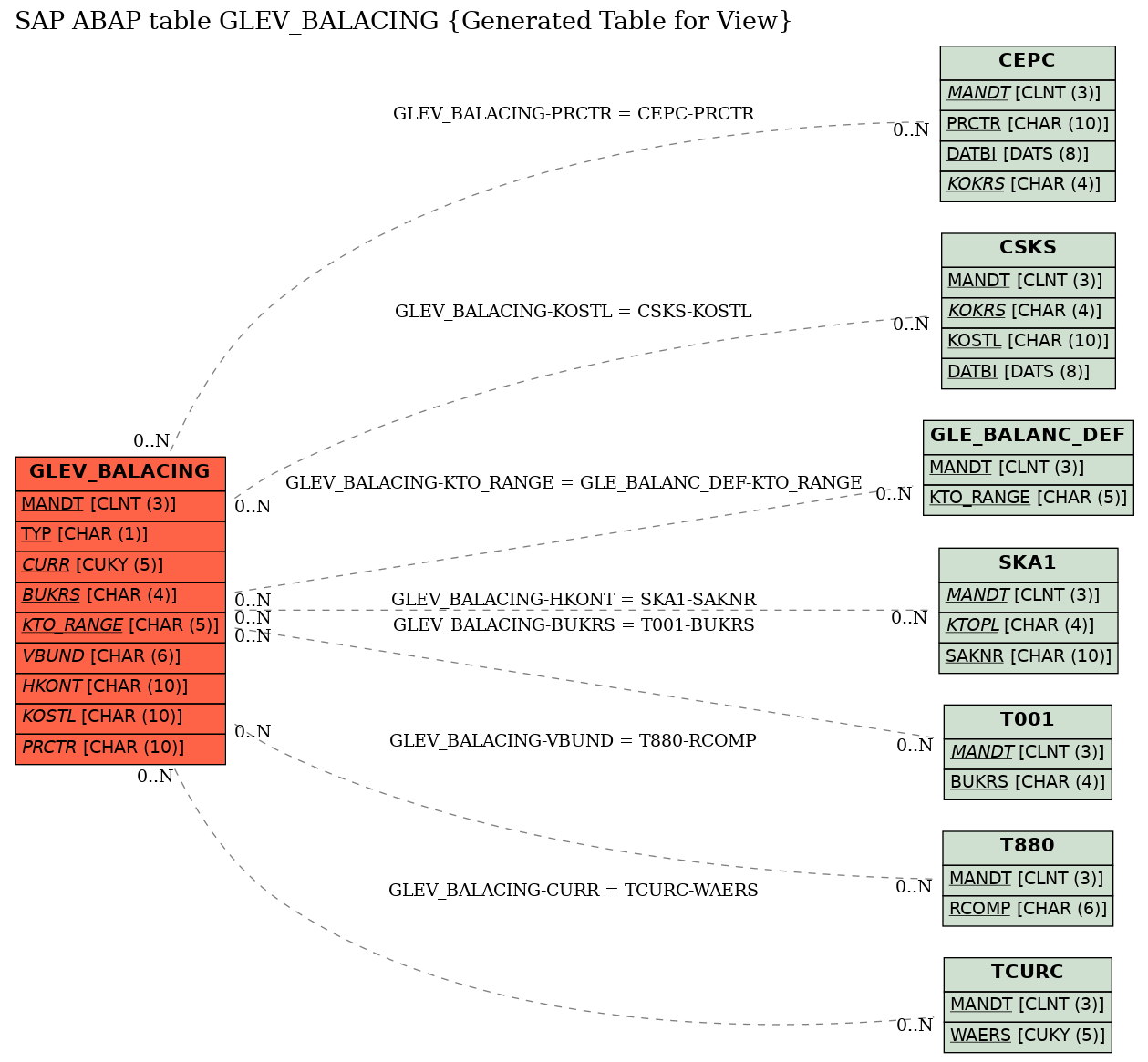Open the TCURC table header
Image resolution: width=1148 pixels, height=1062 pixels.
(1028, 974)
